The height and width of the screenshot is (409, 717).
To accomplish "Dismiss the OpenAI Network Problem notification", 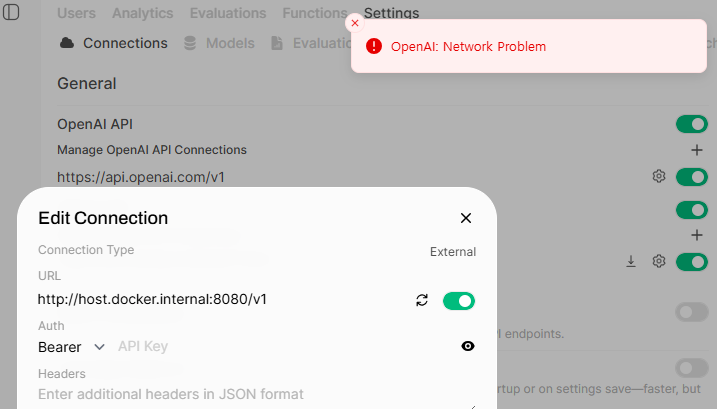I will pos(355,23).
